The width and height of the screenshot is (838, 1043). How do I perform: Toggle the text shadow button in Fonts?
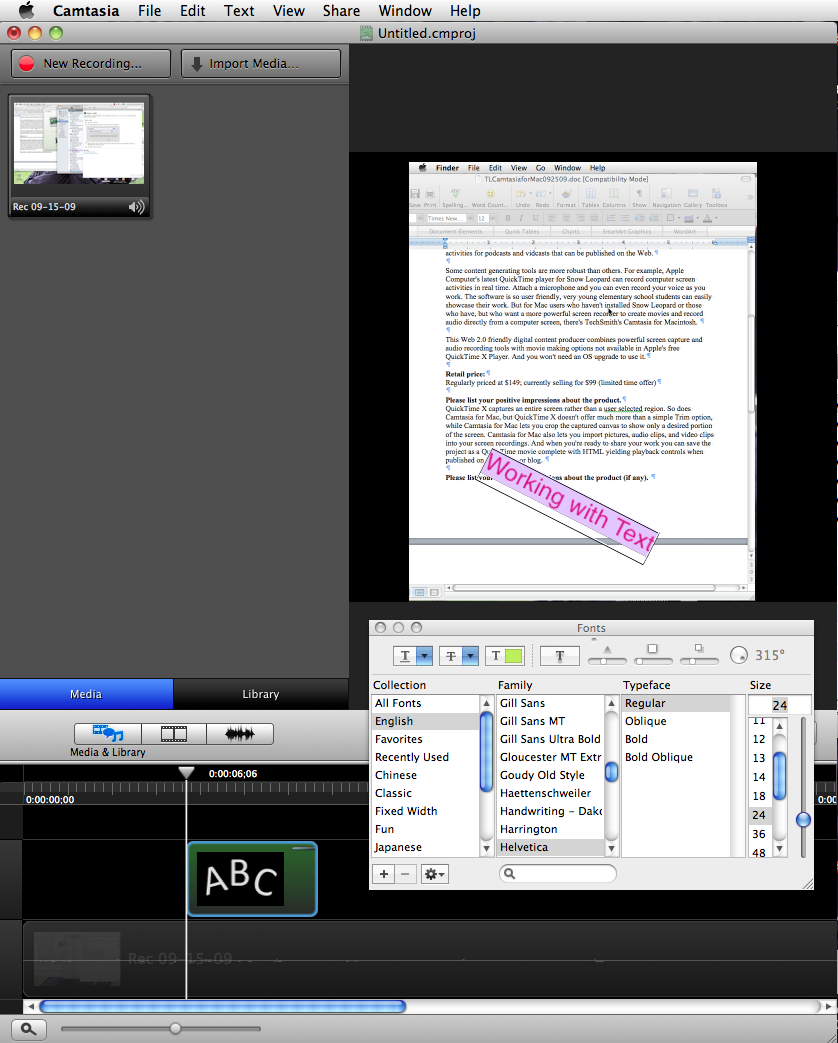tap(559, 656)
